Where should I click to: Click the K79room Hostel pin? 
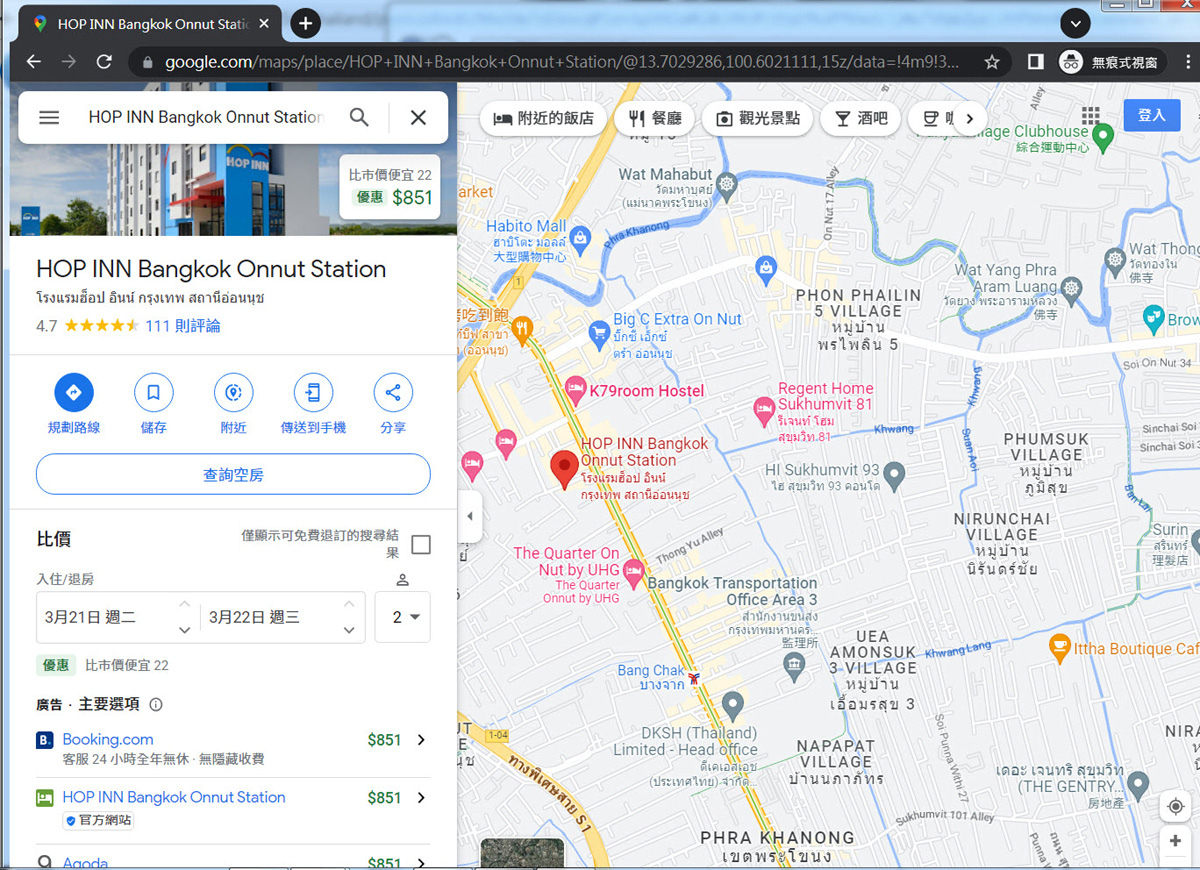click(x=575, y=391)
